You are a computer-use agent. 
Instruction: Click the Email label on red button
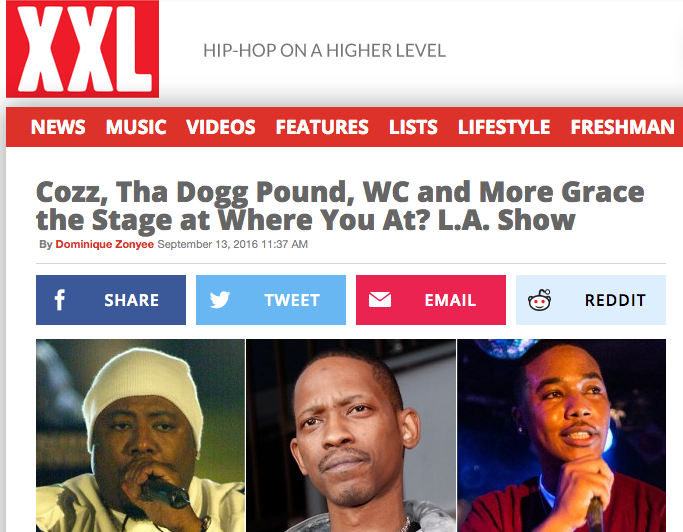click(x=450, y=300)
